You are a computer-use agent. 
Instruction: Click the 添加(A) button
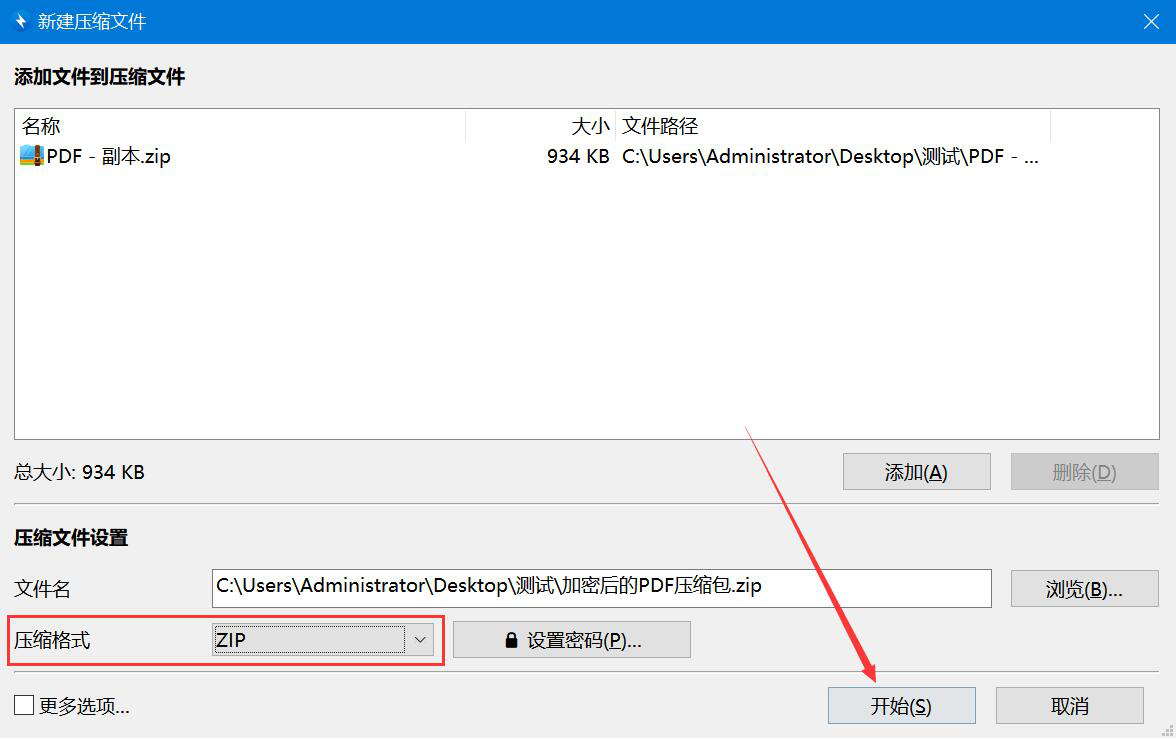point(916,472)
